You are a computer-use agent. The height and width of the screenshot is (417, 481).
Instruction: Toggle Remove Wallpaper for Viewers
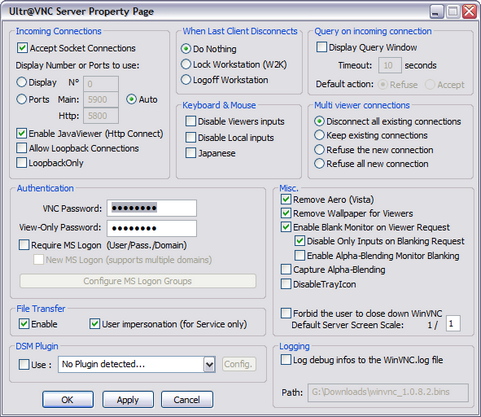pos(286,213)
